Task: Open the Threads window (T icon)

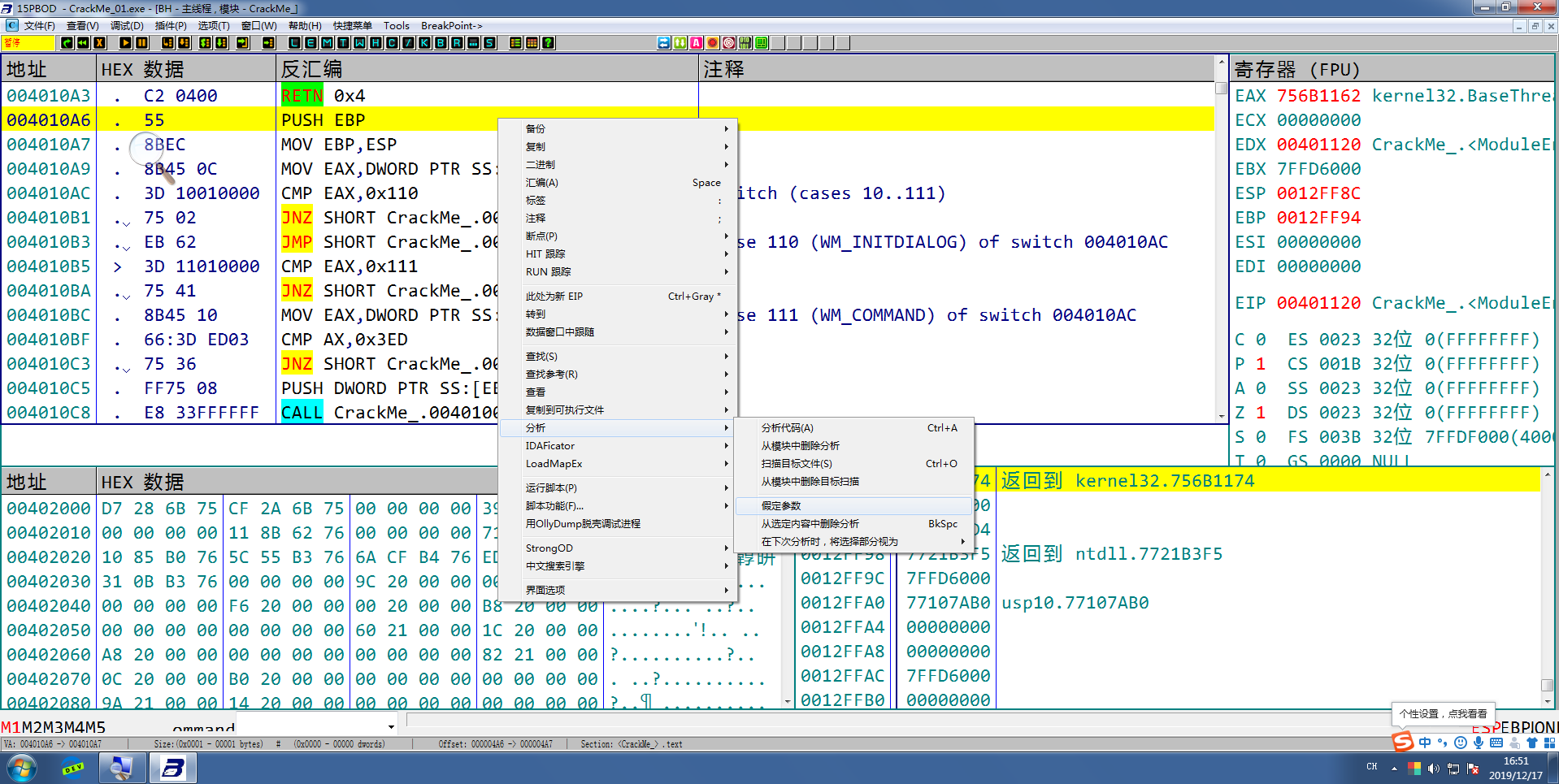Action: point(343,43)
